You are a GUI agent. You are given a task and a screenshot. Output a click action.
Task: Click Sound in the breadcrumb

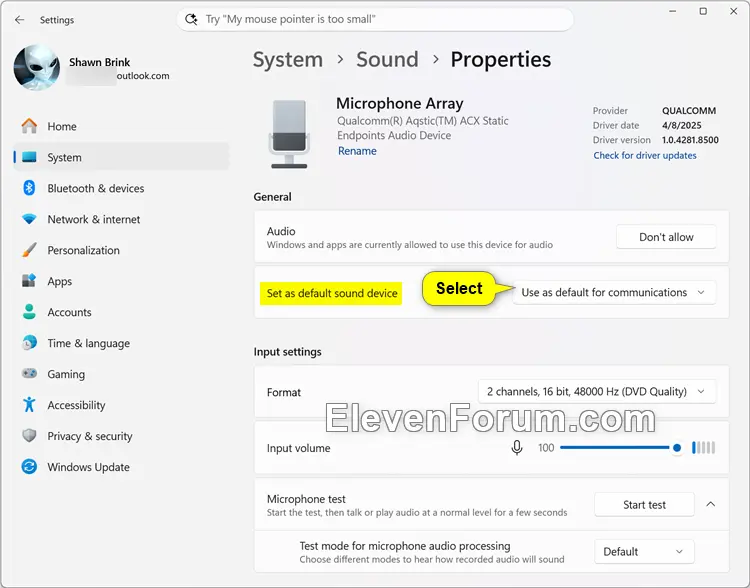pos(387,60)
